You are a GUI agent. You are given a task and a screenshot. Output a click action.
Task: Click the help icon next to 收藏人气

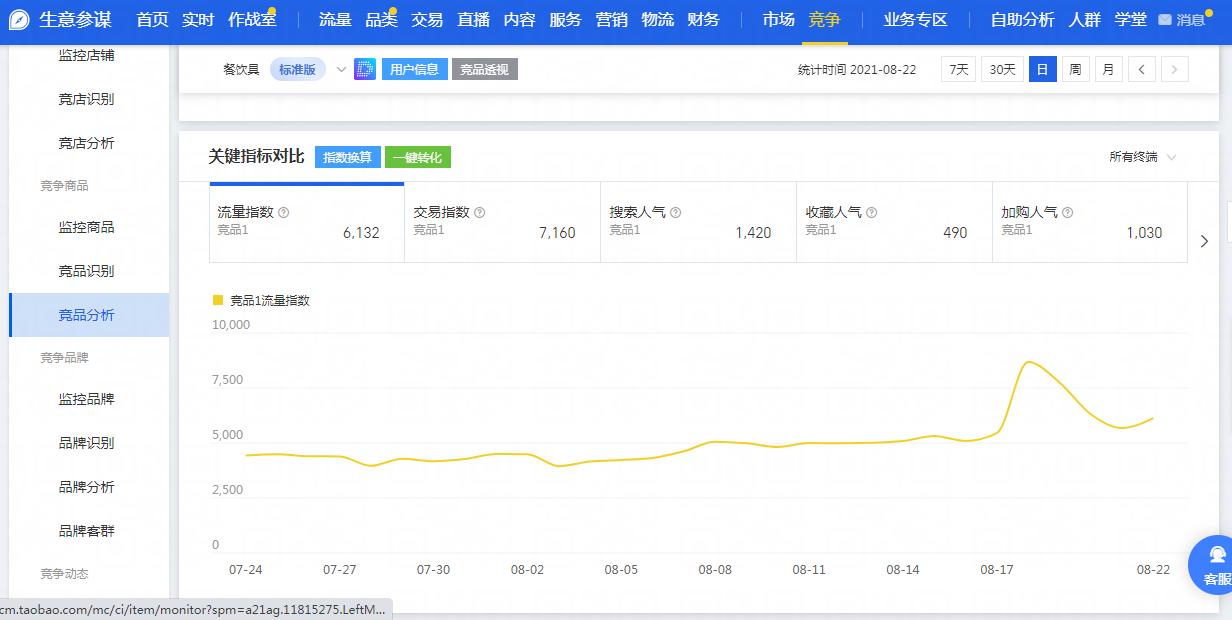[871, 211]
